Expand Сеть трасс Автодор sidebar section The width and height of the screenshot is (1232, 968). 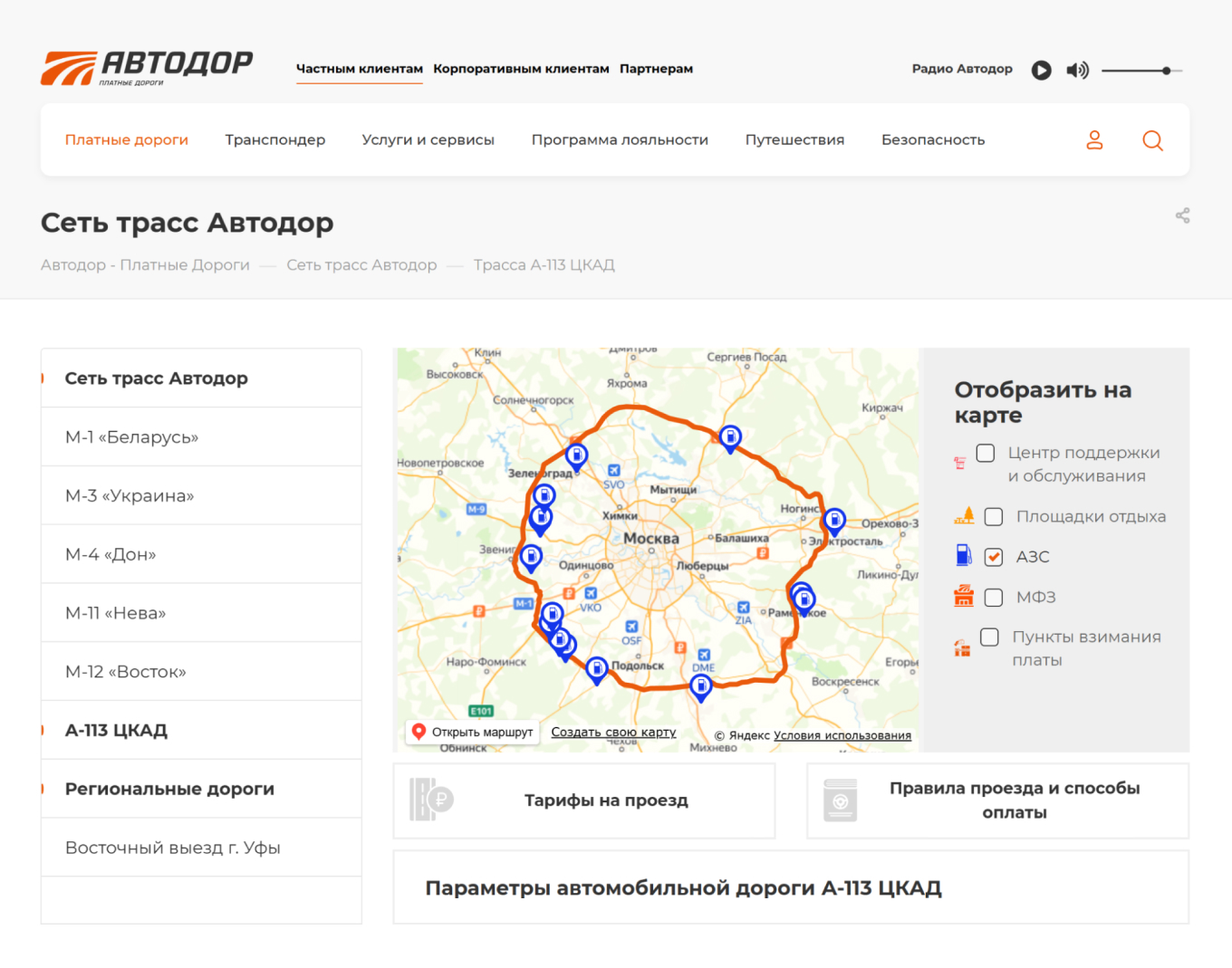pyautogui.click(x=156, y=379)
